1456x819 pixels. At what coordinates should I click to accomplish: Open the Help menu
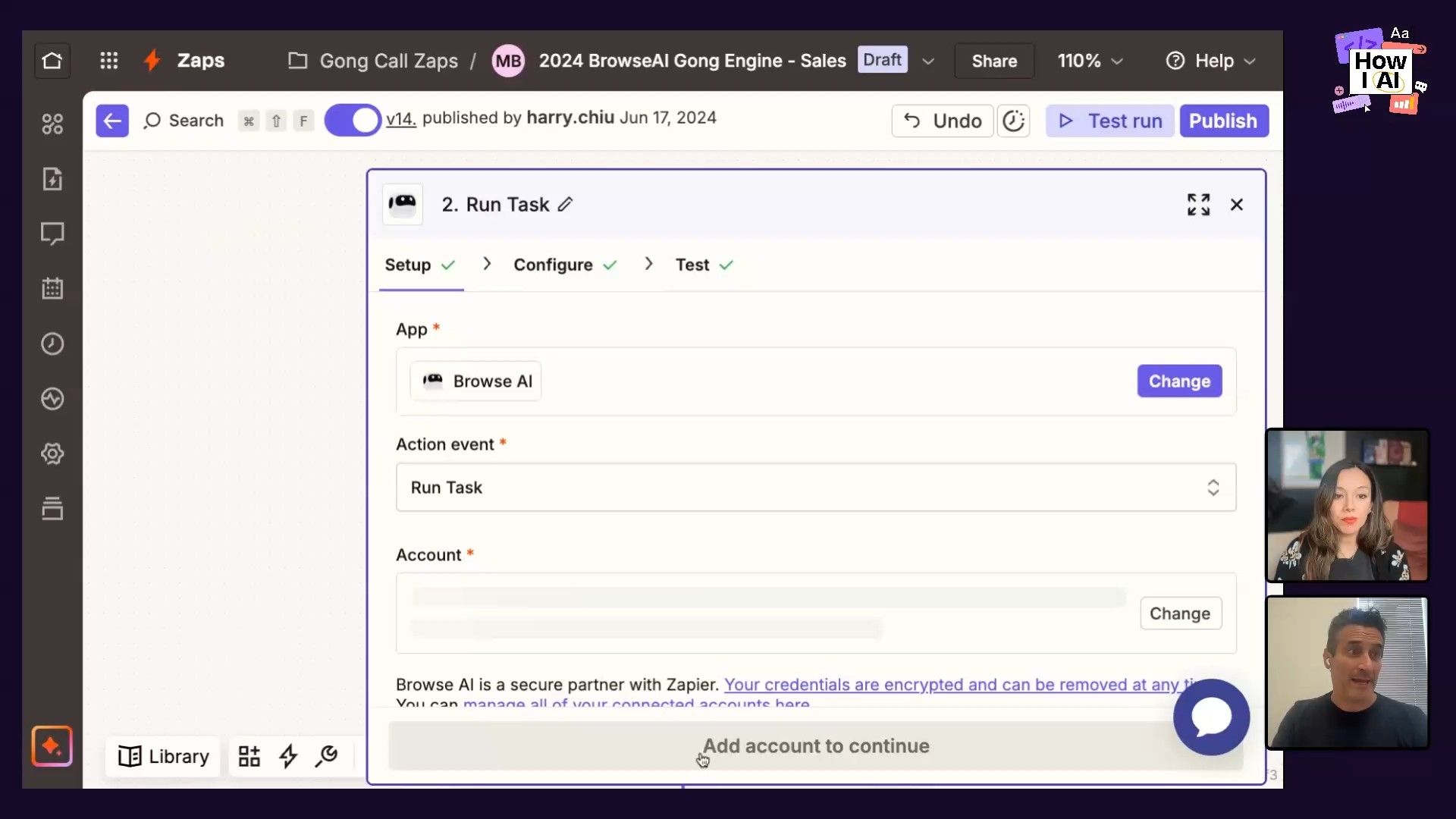(1211, 61)
